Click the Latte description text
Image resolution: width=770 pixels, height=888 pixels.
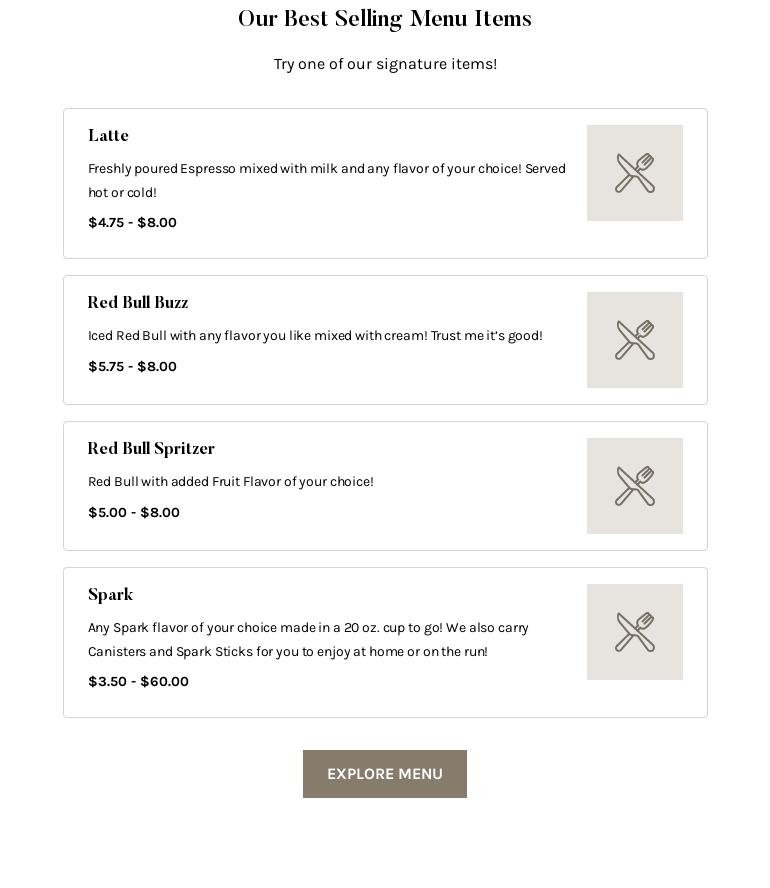[x=327, y=180]
